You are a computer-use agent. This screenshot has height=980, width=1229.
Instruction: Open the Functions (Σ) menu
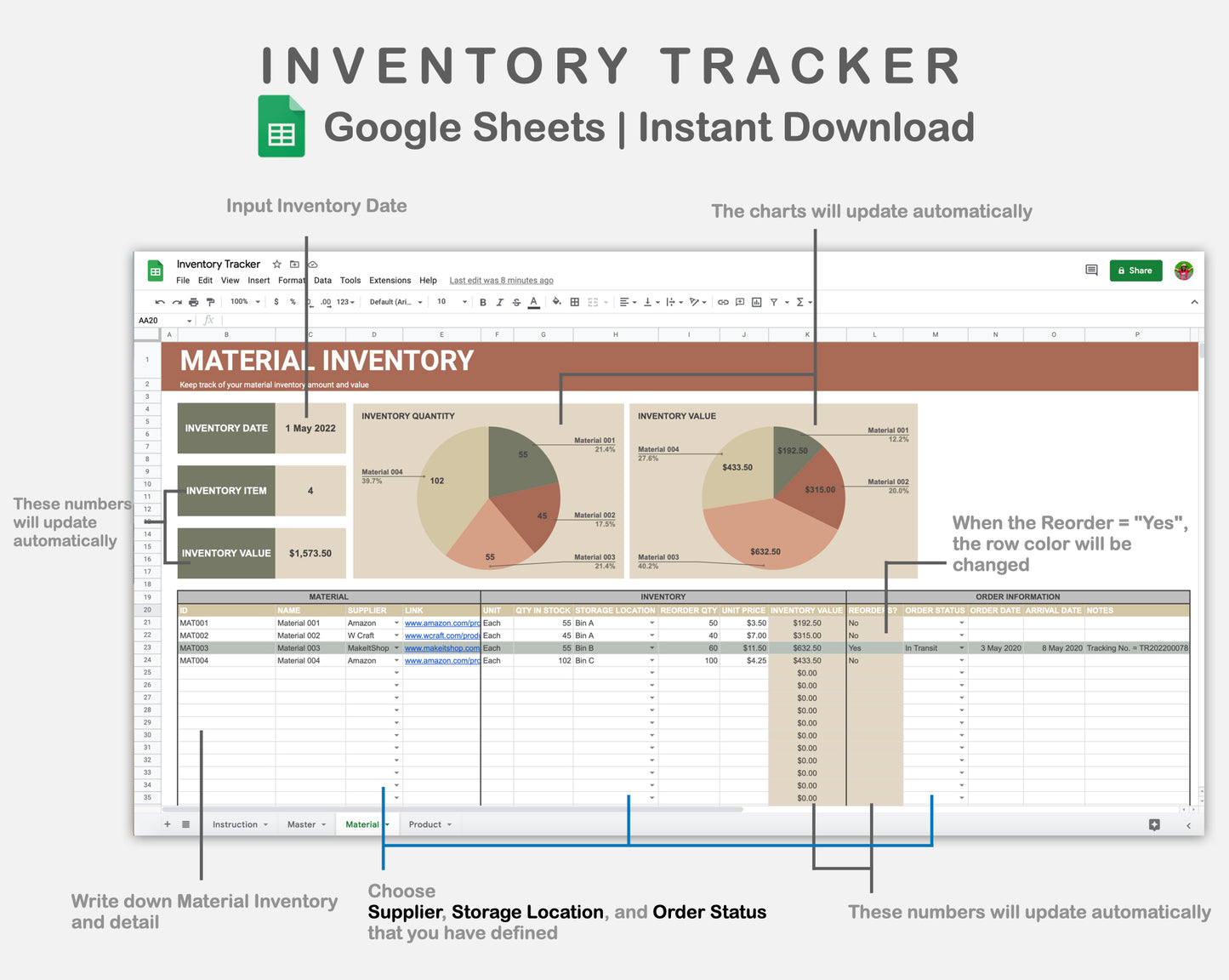[799, 302]
